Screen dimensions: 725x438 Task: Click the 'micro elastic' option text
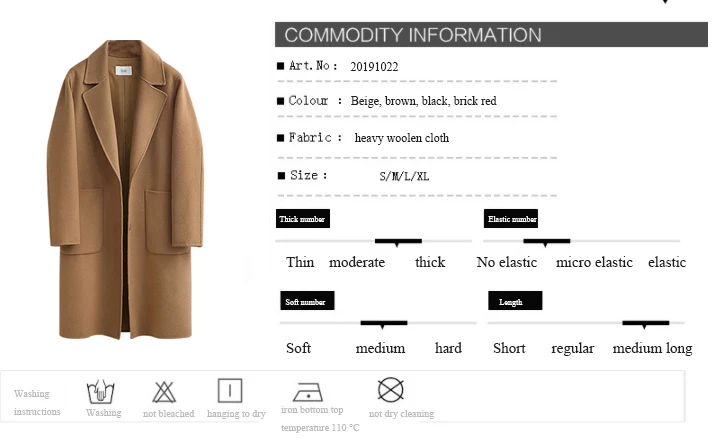tap(594, 262)
